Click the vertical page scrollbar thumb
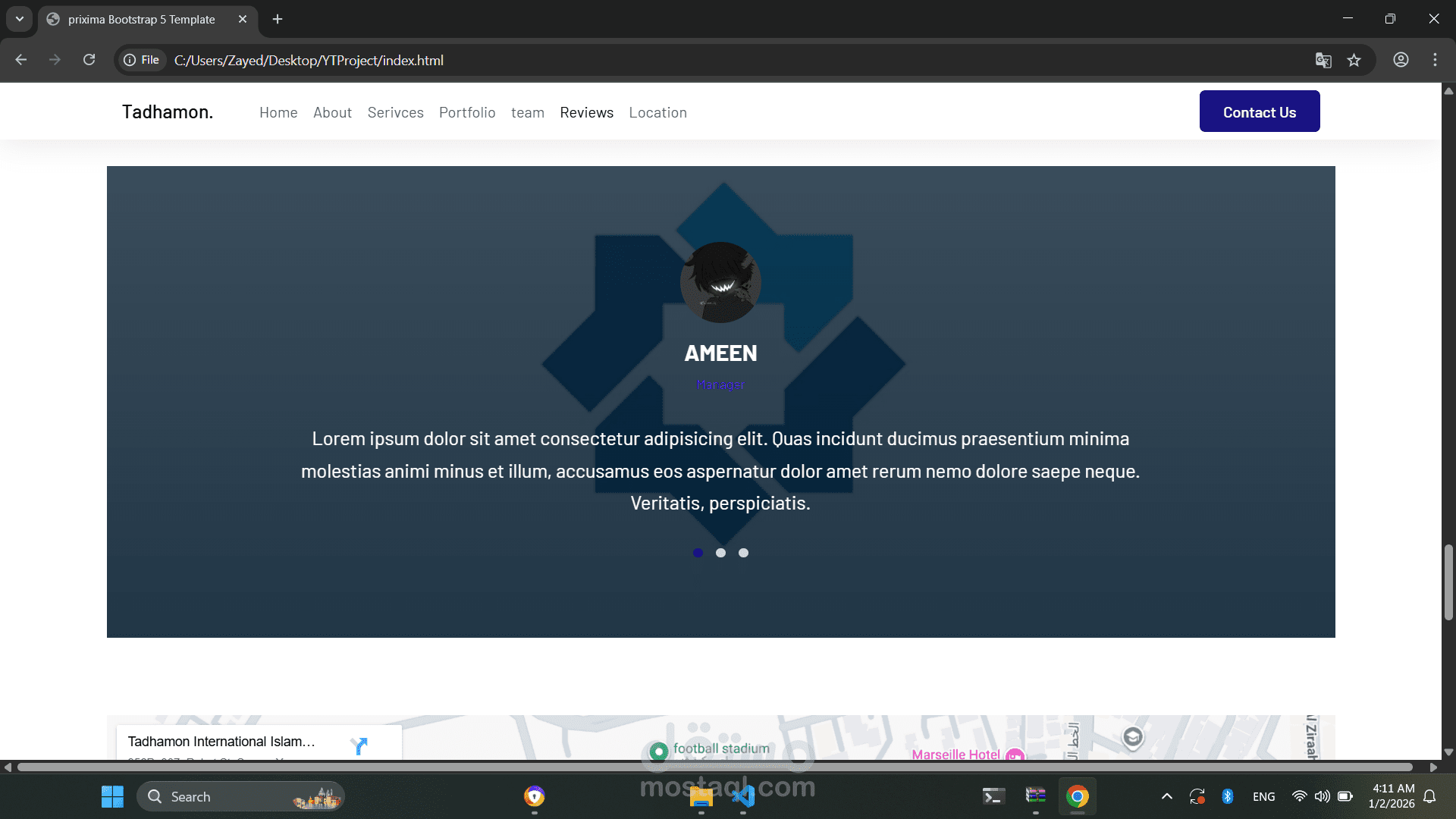The height and width of the screenshot is (819, 1456). (x=1448, y=582)
